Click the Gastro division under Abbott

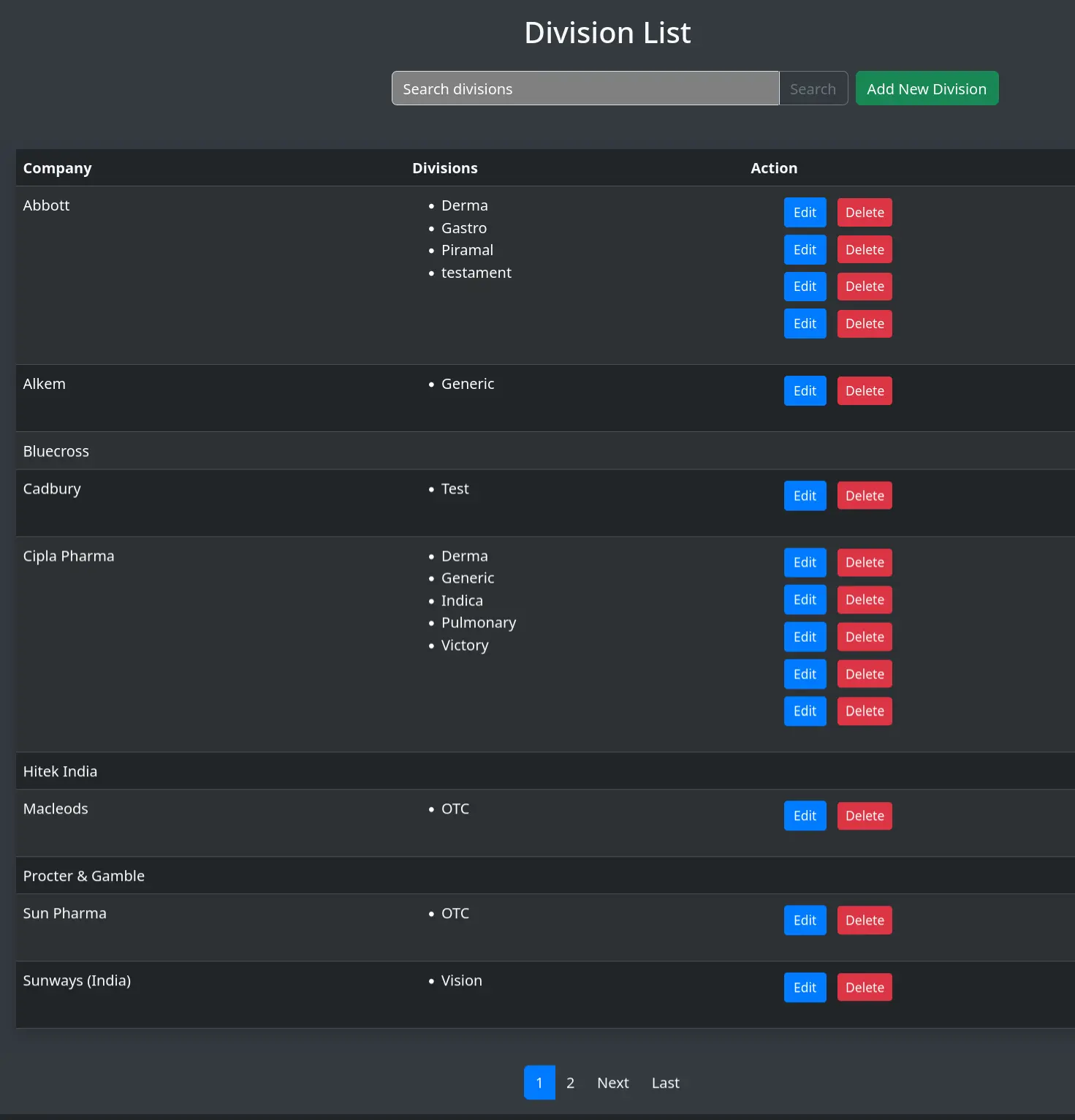(x=464, y=228)
